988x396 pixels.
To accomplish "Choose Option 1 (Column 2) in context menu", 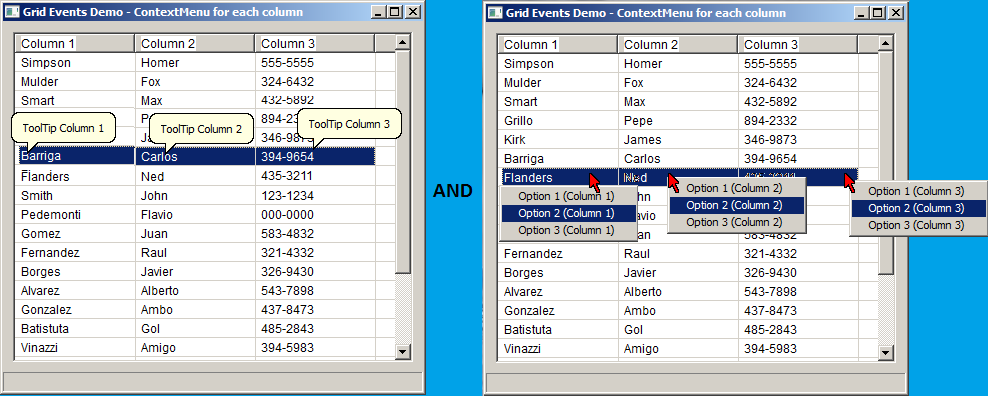I will [736, 188].
